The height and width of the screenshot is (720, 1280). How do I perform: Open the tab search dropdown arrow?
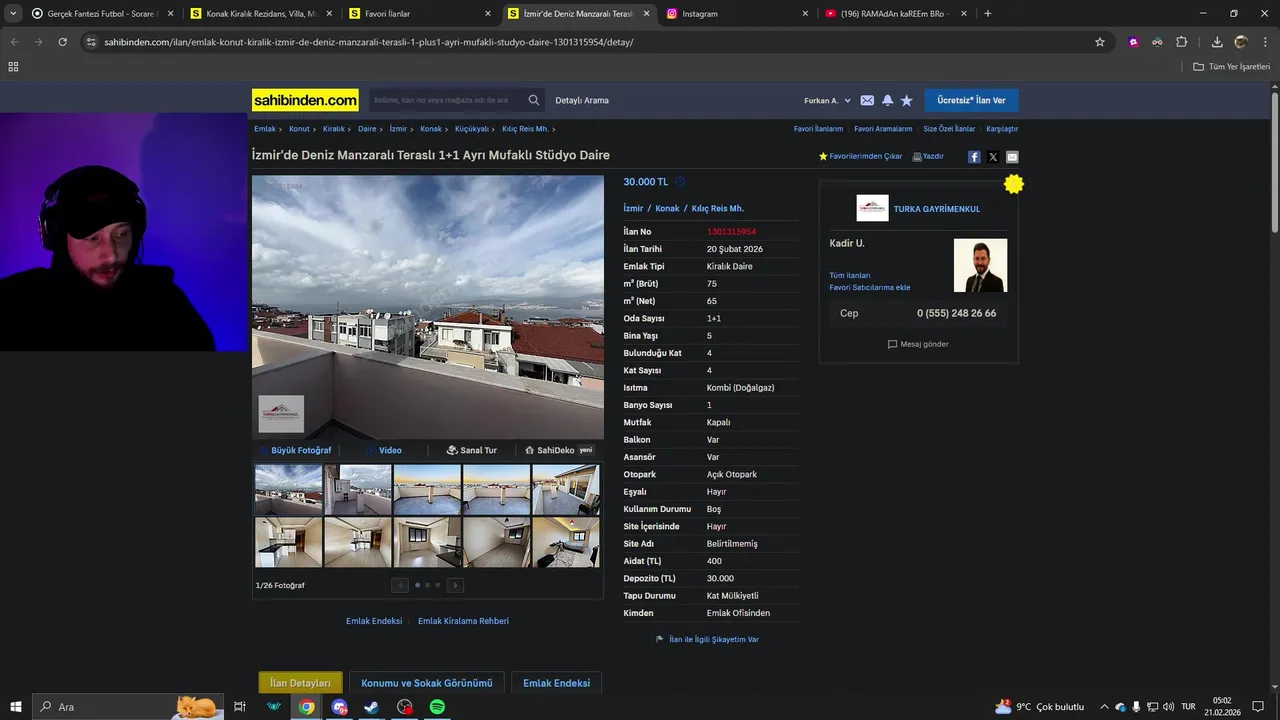(x=13, y=13)
